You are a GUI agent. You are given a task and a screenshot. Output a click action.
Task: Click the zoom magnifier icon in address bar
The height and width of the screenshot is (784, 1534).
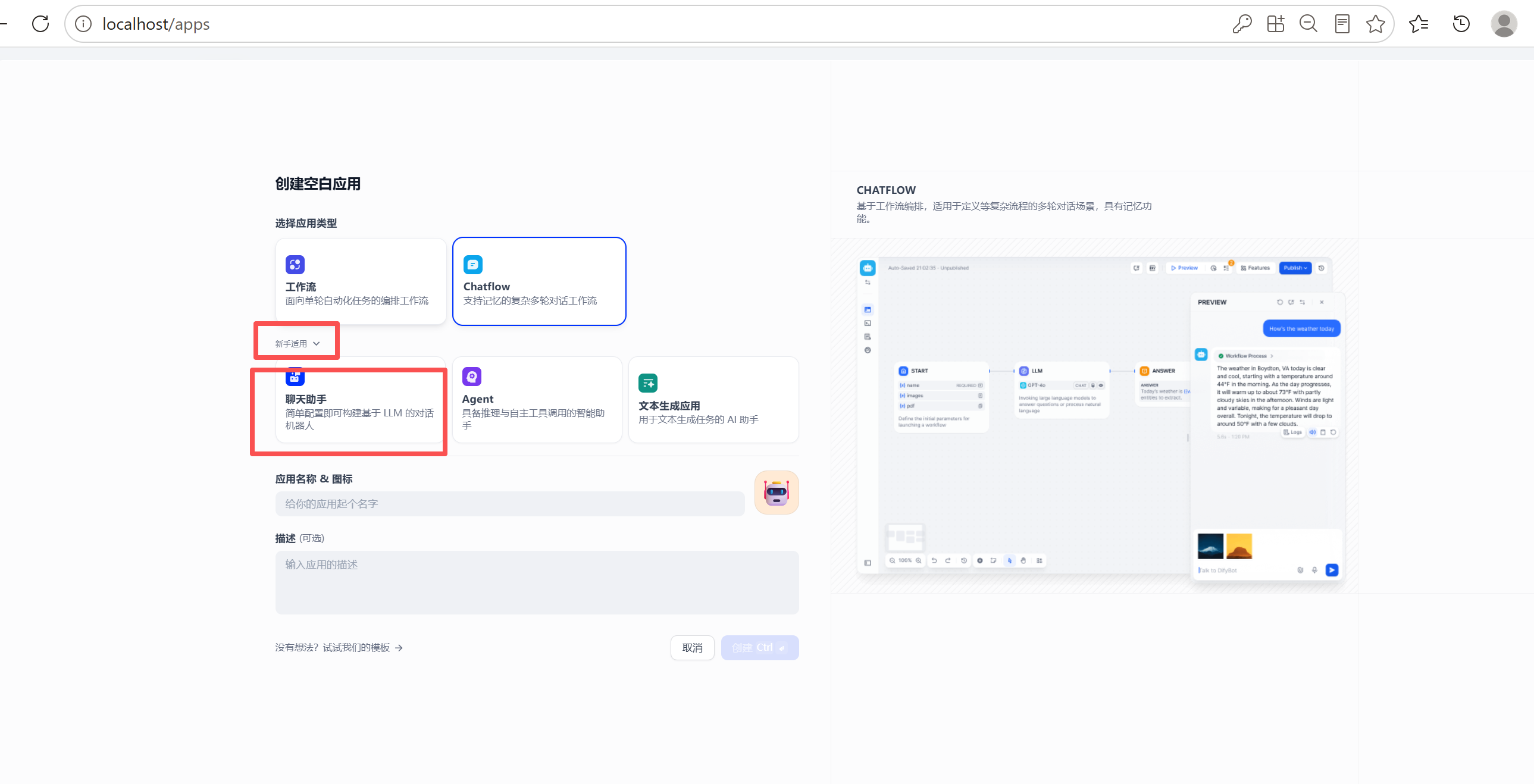[x=1308, y=24]
